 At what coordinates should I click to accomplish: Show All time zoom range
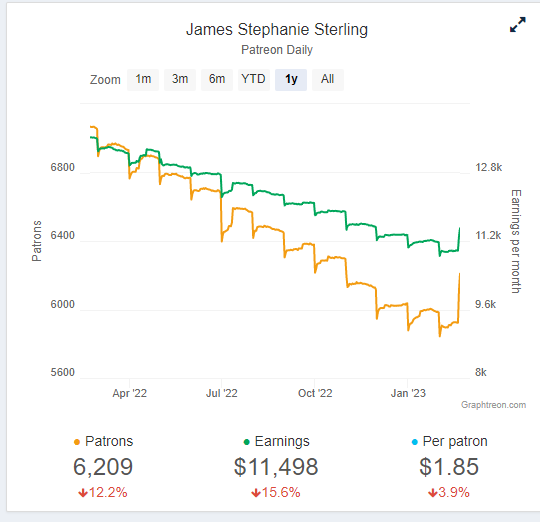click(328, 80)
